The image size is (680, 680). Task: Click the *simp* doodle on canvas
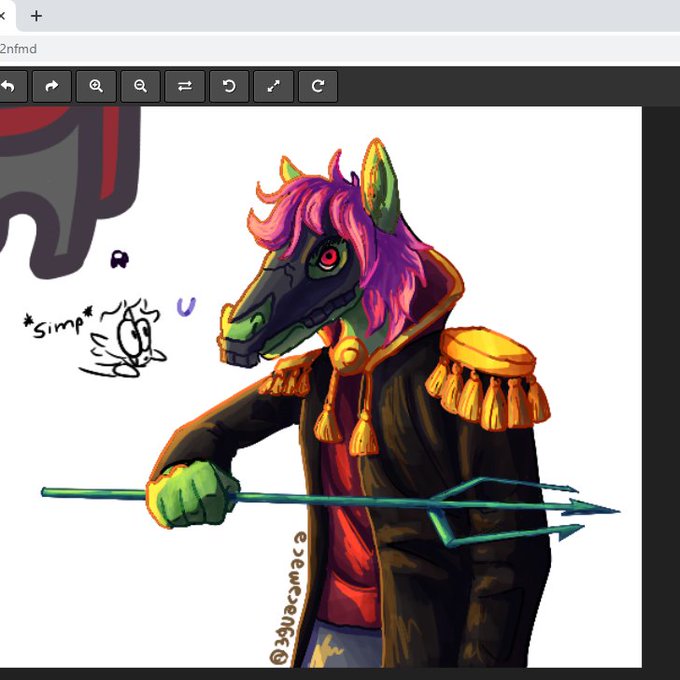coord(95,338)
